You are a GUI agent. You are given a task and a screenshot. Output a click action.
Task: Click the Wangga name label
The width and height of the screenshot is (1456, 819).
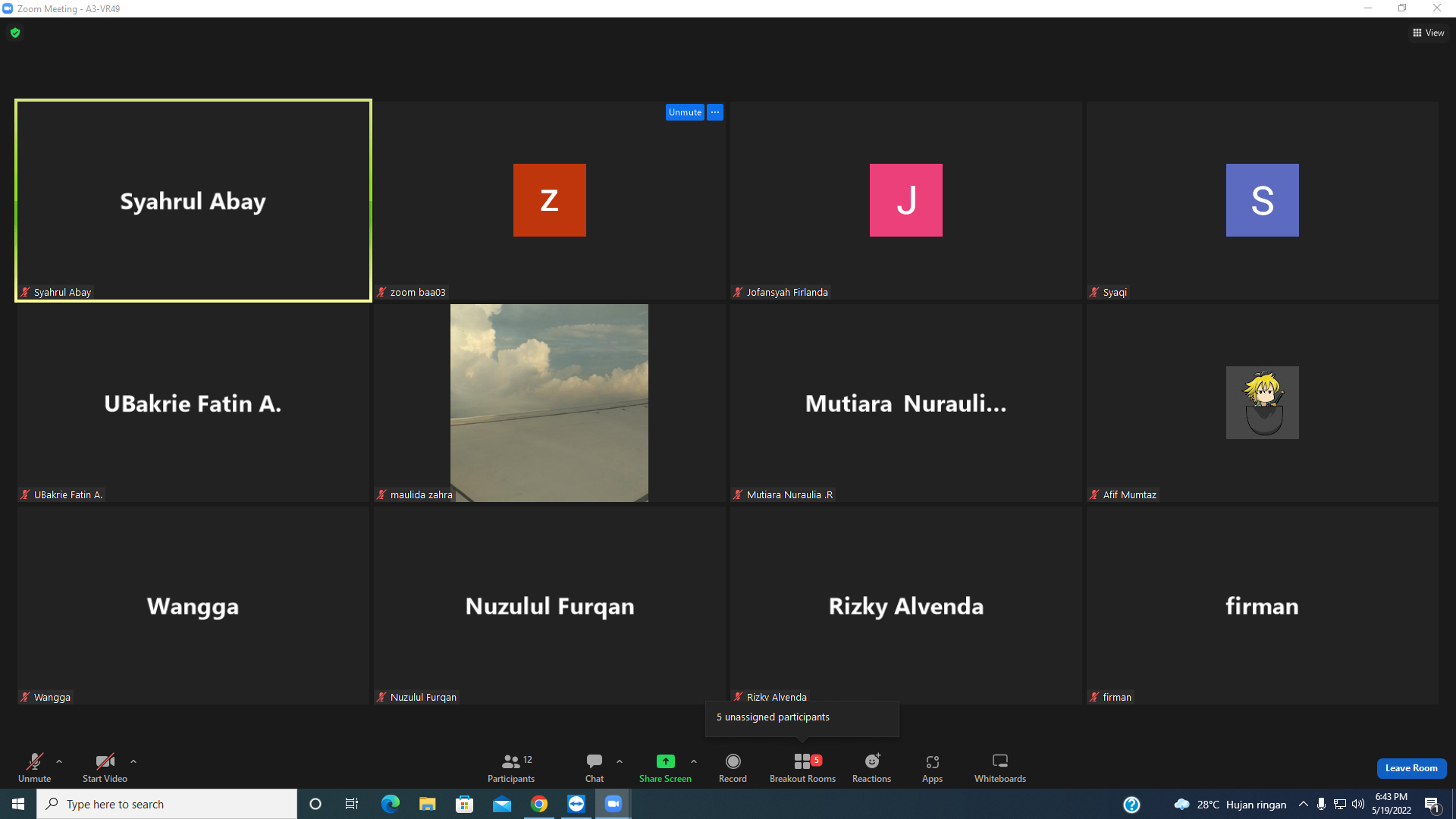(x=52, y=698)
